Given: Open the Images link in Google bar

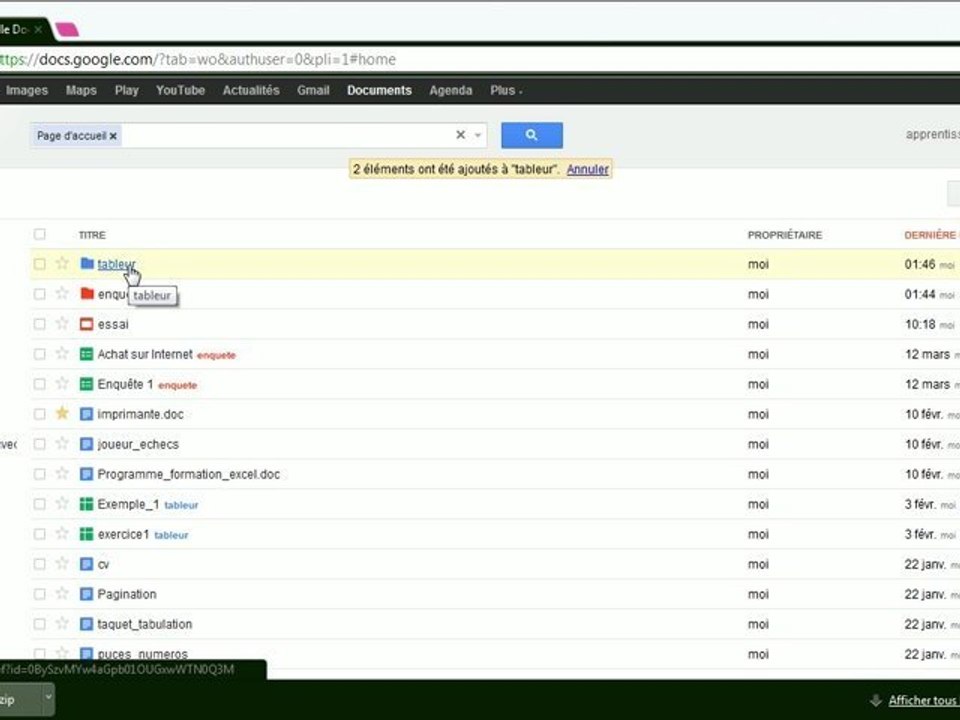Looking at the screenshot, I should (26, 91).
